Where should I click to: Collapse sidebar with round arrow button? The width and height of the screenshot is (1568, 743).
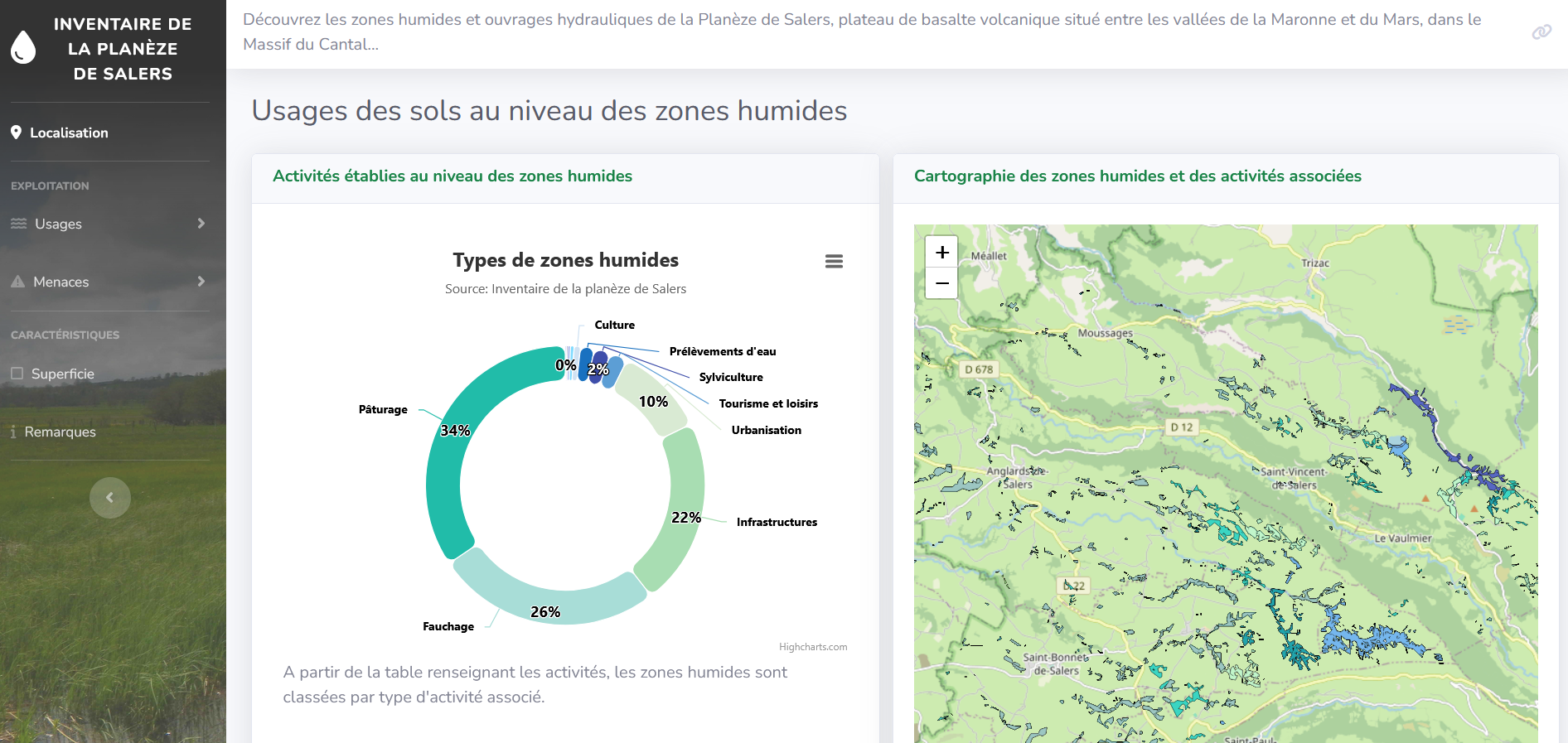110,498
